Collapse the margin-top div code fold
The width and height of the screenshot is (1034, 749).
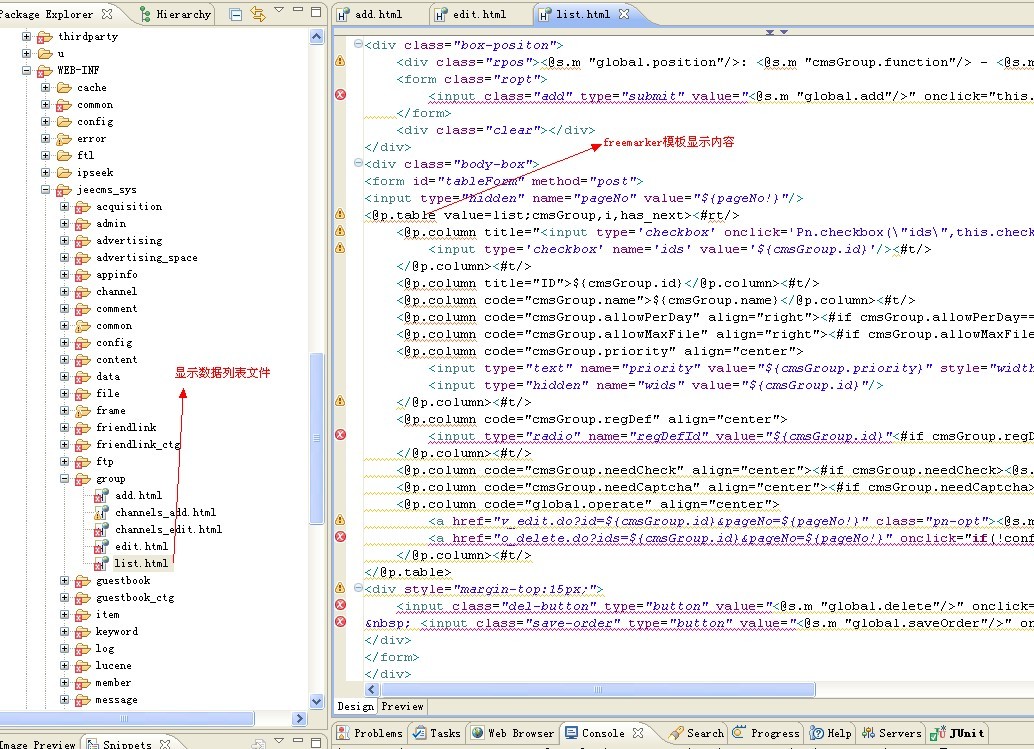click(358, 588)
